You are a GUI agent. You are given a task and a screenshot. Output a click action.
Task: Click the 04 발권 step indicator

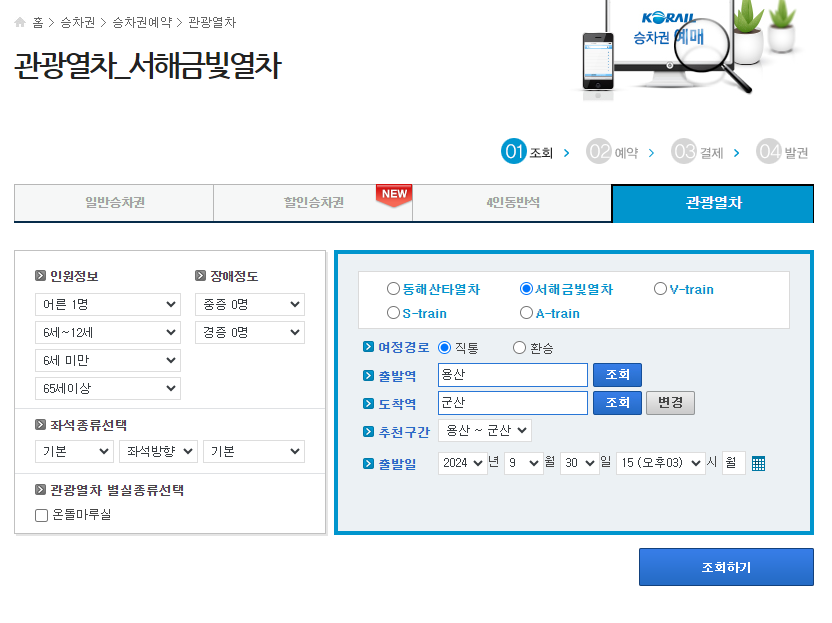coord(782,152)
